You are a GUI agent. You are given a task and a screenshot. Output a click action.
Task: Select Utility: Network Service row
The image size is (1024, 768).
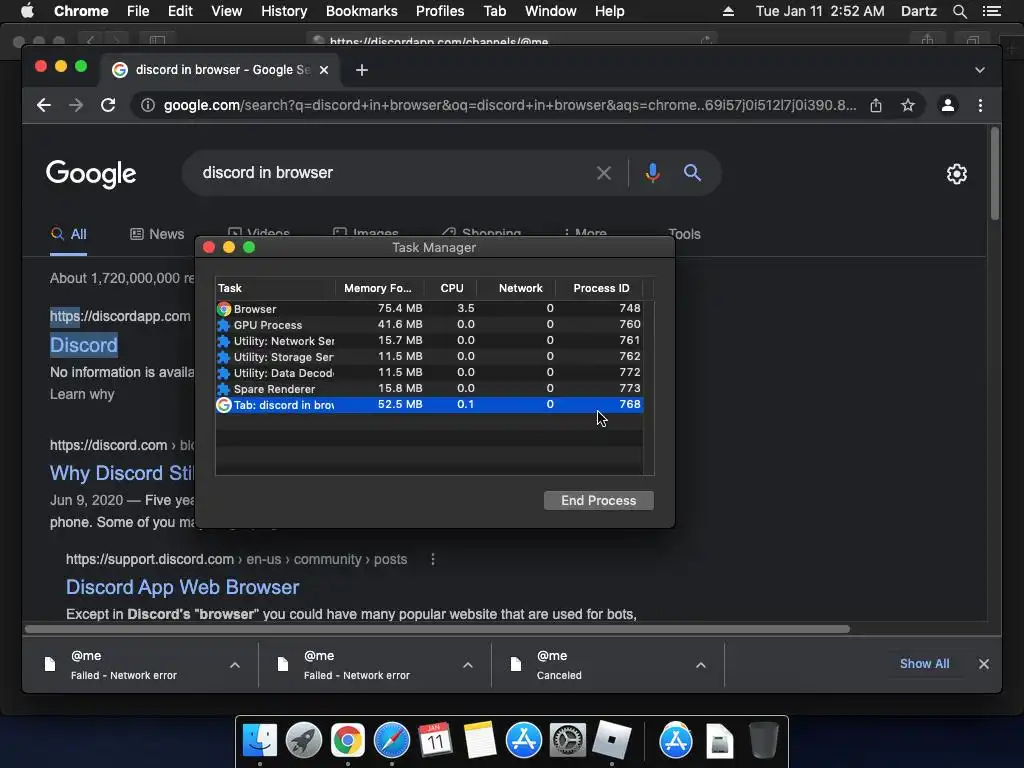429,340
